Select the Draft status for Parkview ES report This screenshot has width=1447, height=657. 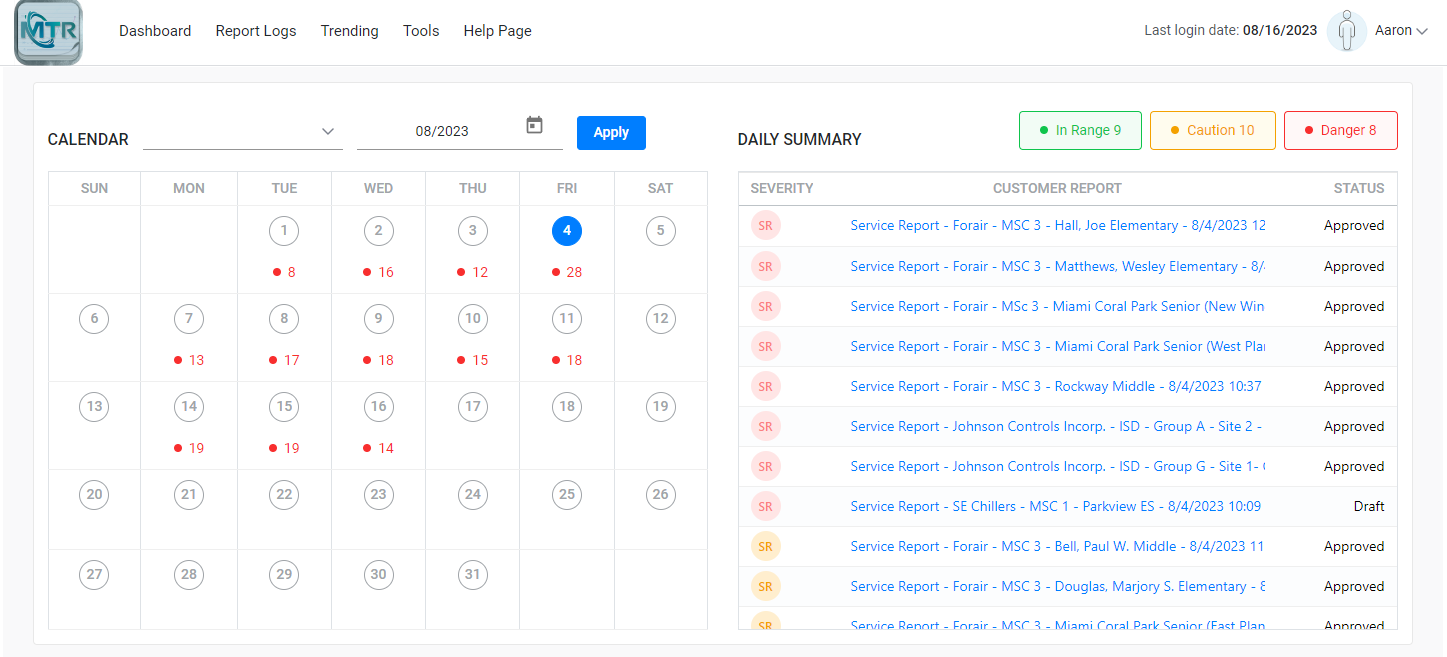point(1368,506)
